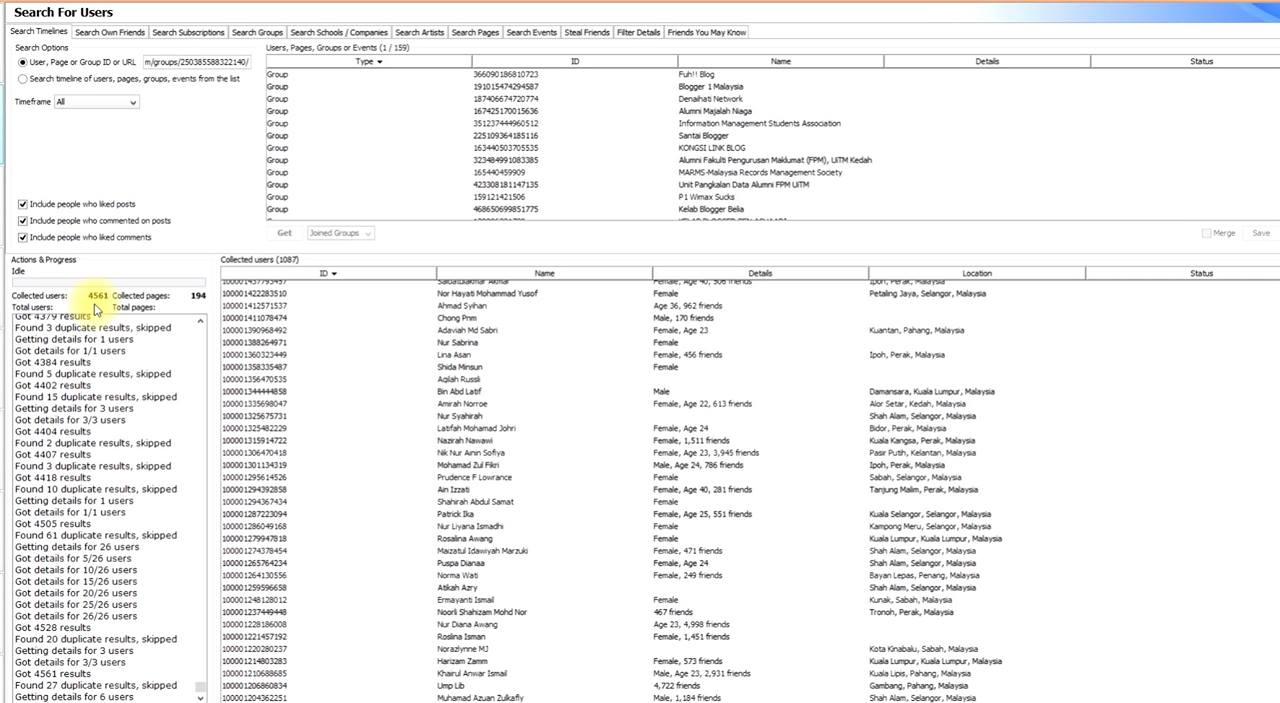Select user Ump Lib row

(750, 686)
